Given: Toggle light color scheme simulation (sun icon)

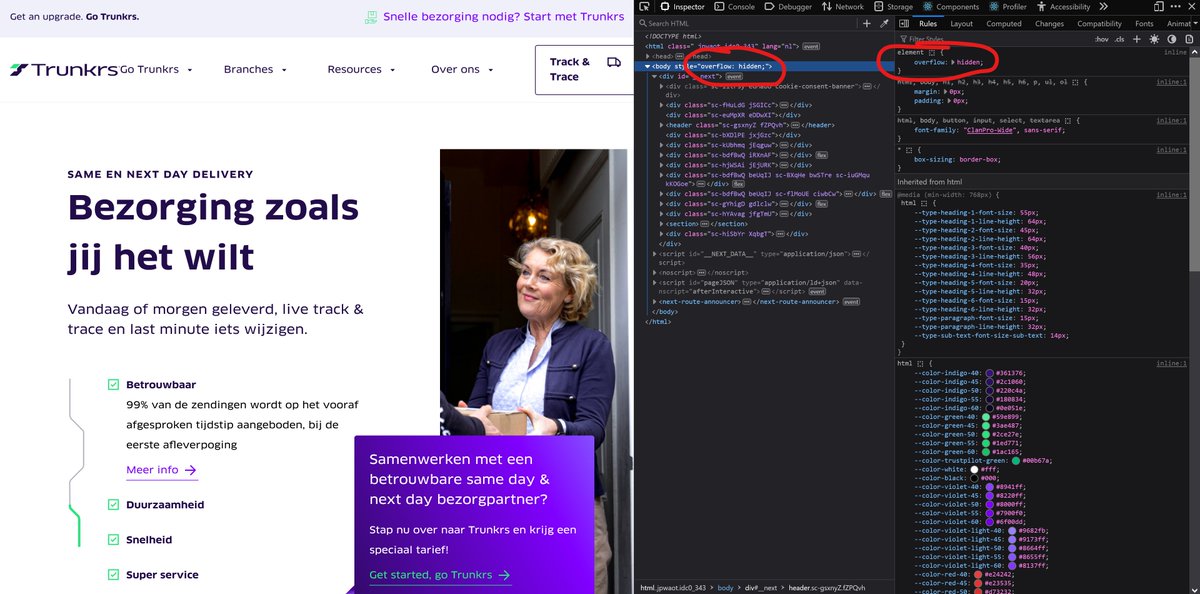Looking at the screenshot, I should pyautogui.click(x=1154, y=39).
